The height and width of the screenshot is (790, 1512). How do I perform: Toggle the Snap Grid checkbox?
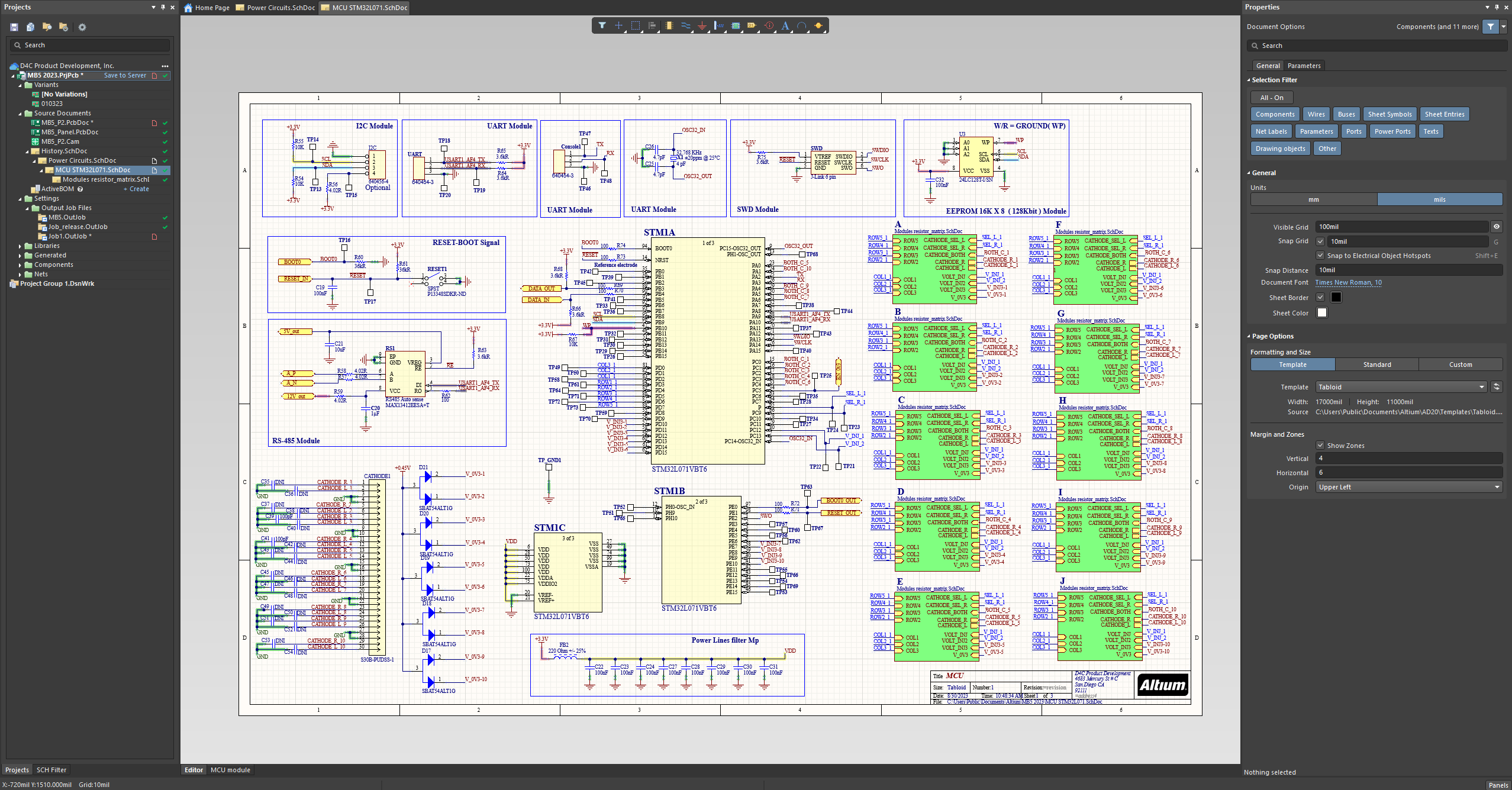point(1320,241)
